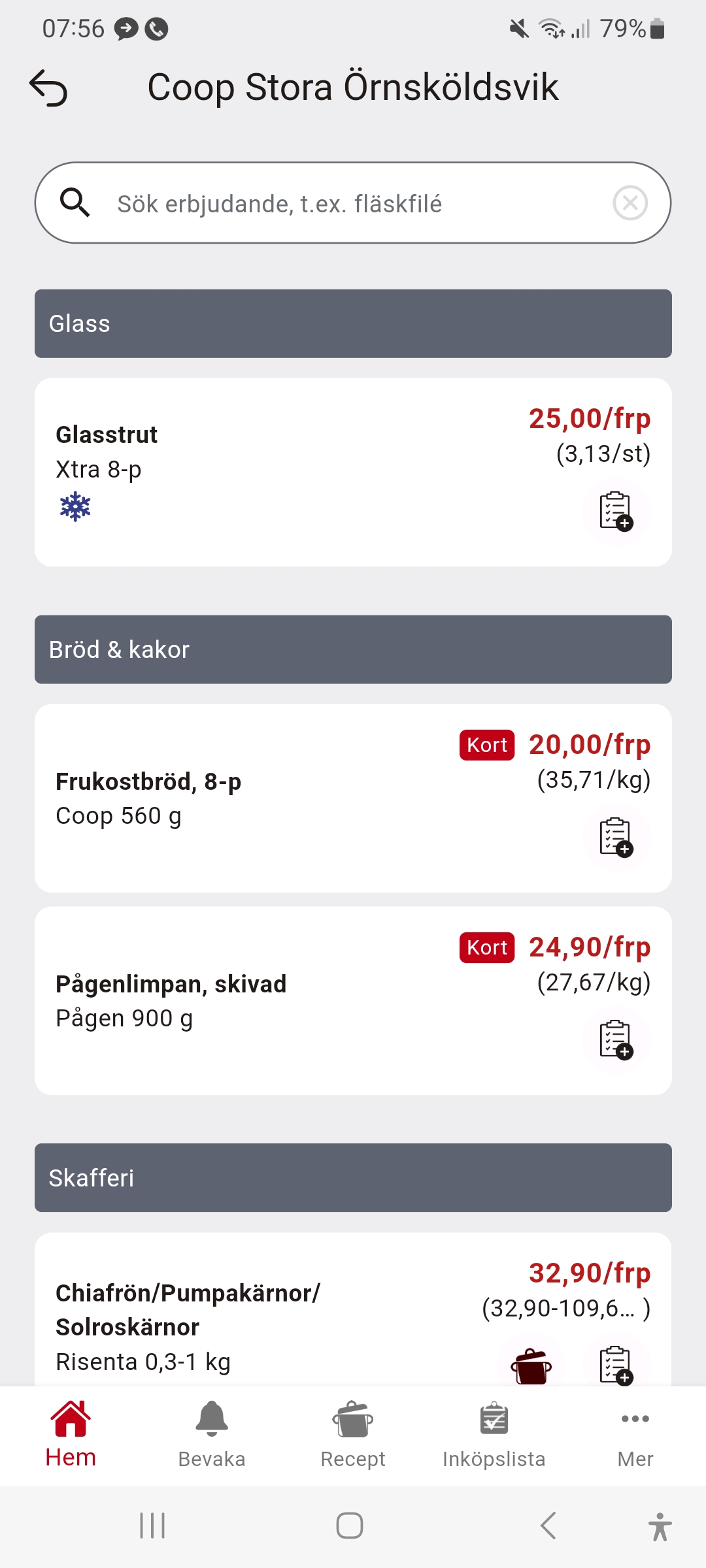Image resolution: width=706 pixels, height=1568 pixels.
Task: Tap the search magnifier icon
Action: [75, 203]
